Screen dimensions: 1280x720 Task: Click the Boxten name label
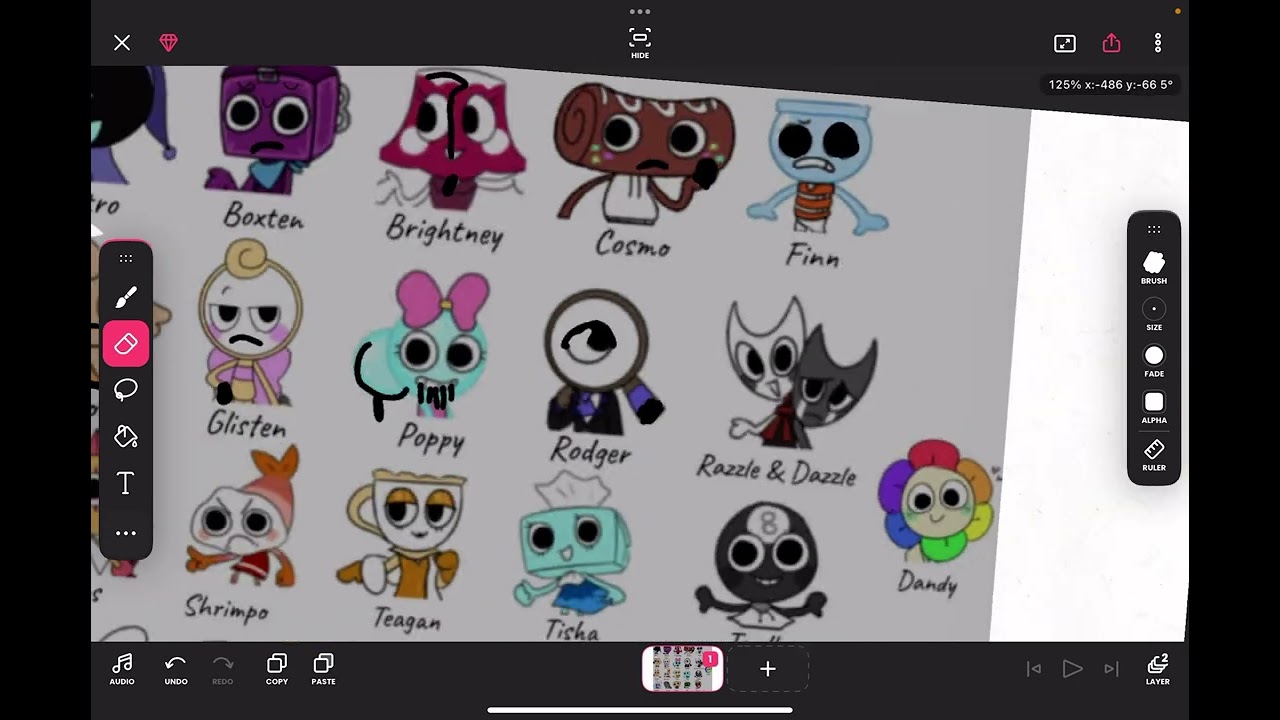pos(264,215)
